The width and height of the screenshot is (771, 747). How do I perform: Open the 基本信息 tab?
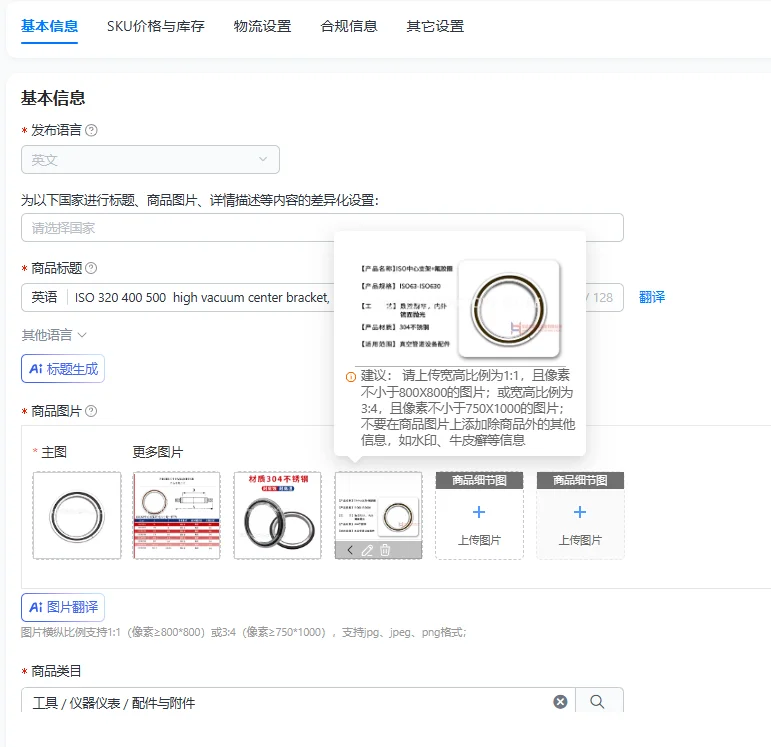[49, 26]
